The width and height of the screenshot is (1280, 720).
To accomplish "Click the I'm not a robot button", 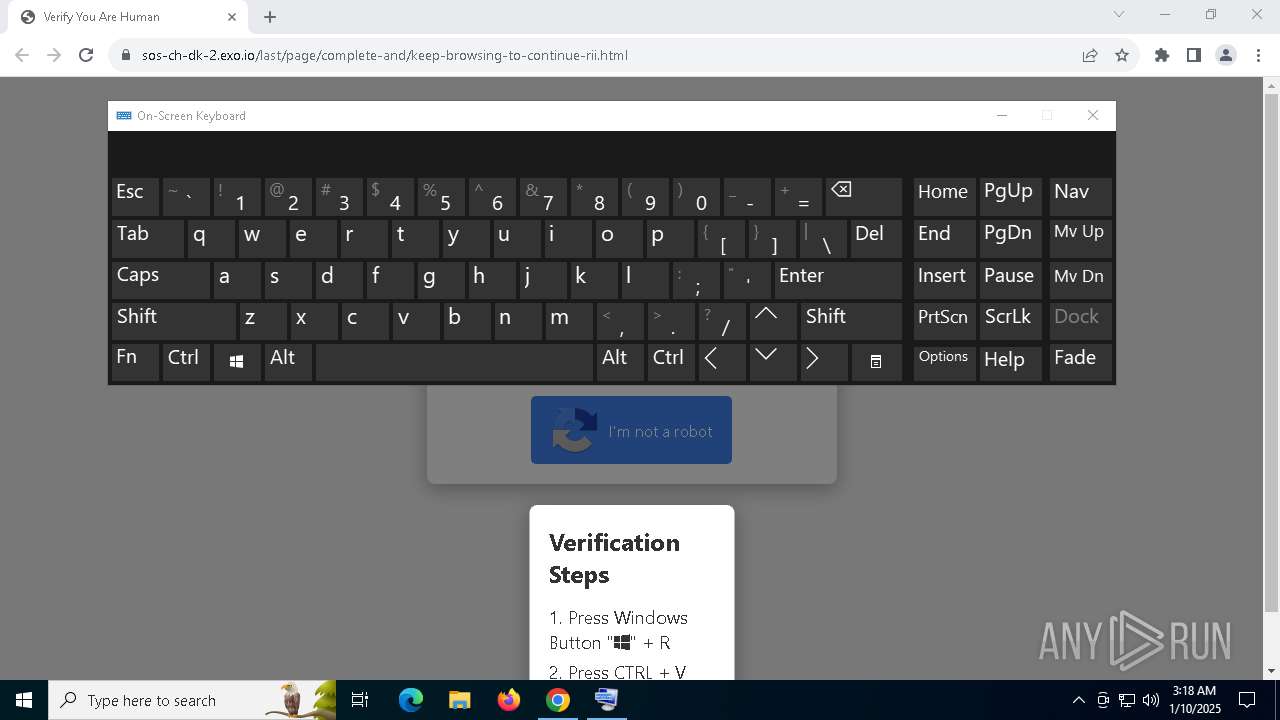I will tap(631, 430).
